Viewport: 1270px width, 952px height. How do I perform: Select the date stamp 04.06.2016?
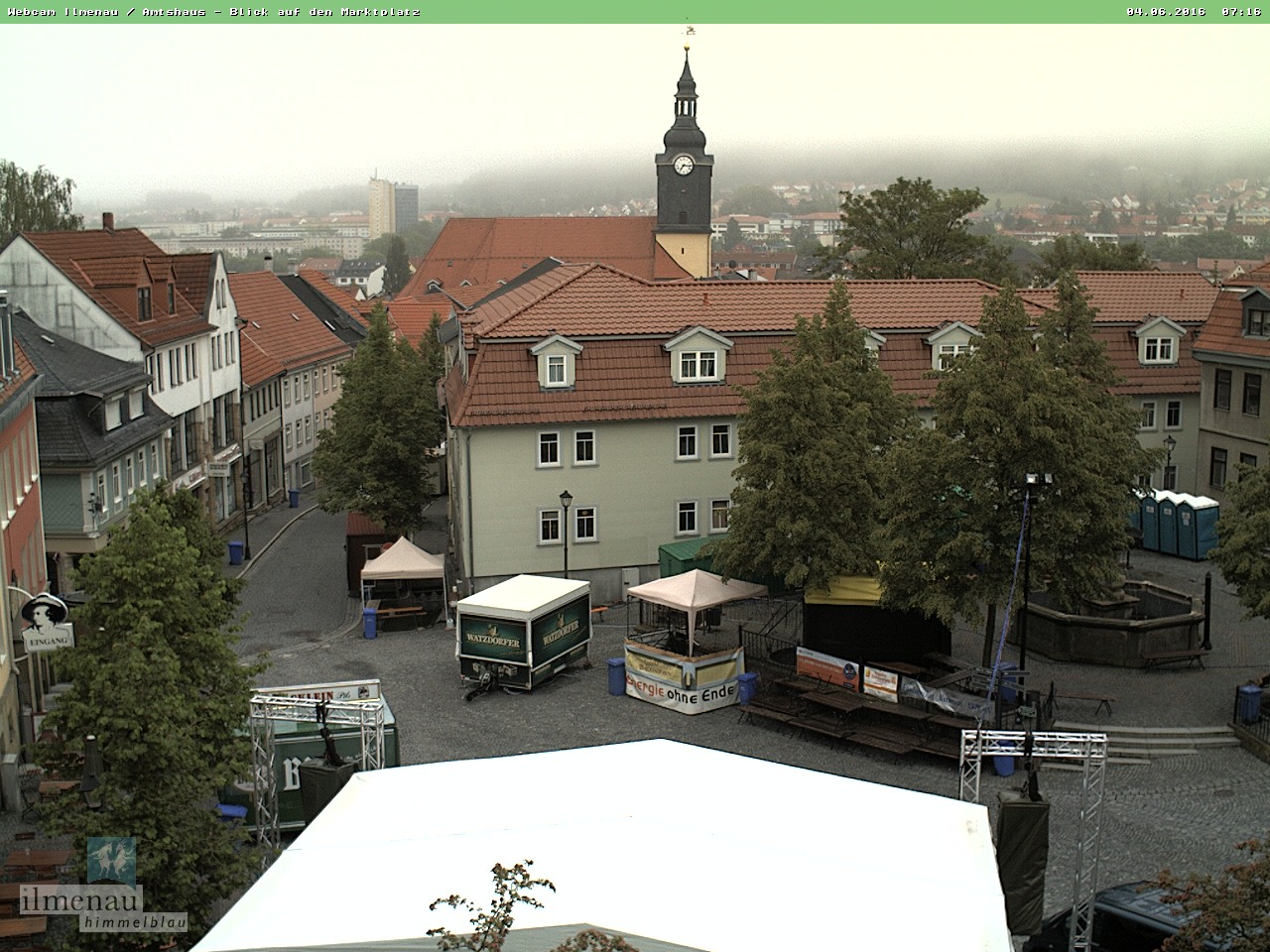1166,12
